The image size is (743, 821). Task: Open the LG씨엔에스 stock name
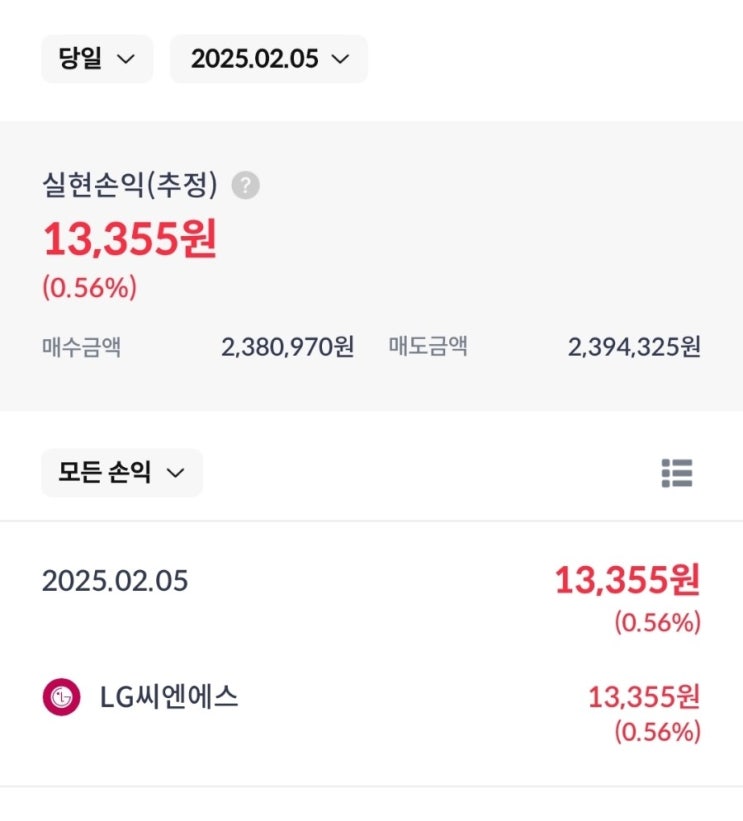pyautogui.click(x=169, y=697)
